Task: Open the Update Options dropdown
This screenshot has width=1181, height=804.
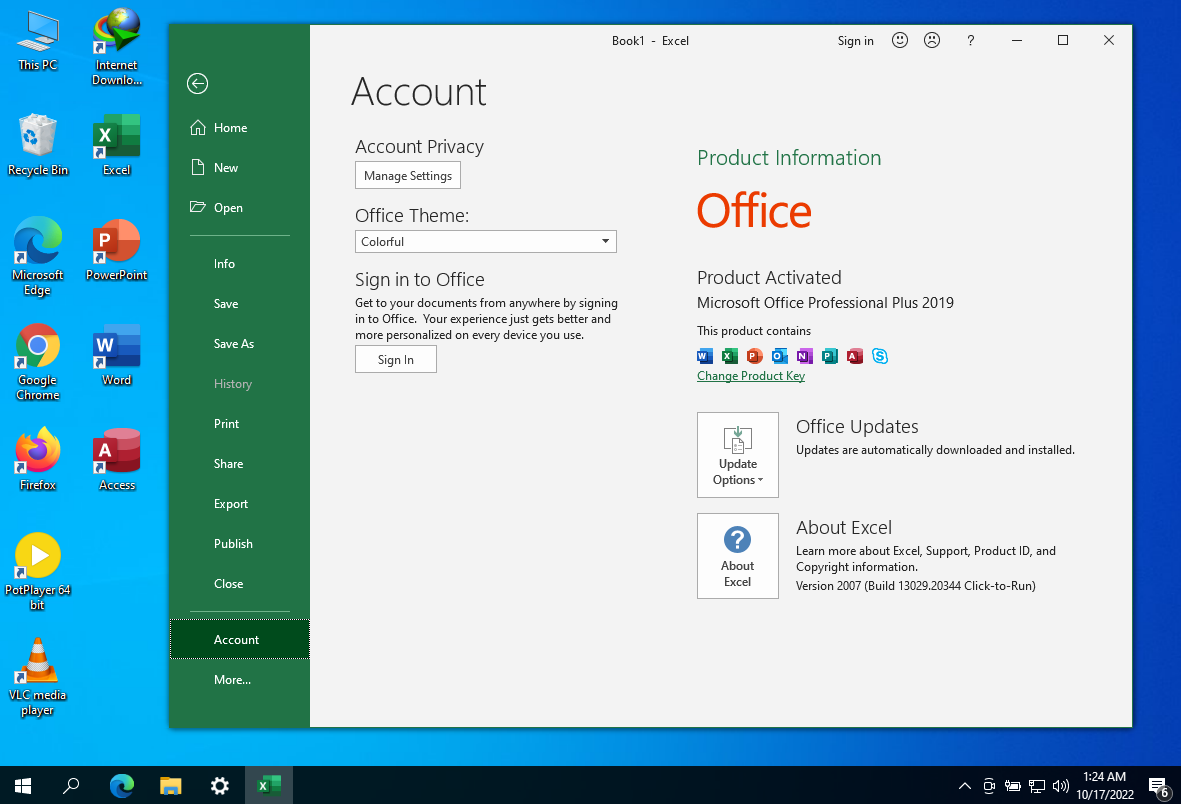Action: [x=737, y=455]
